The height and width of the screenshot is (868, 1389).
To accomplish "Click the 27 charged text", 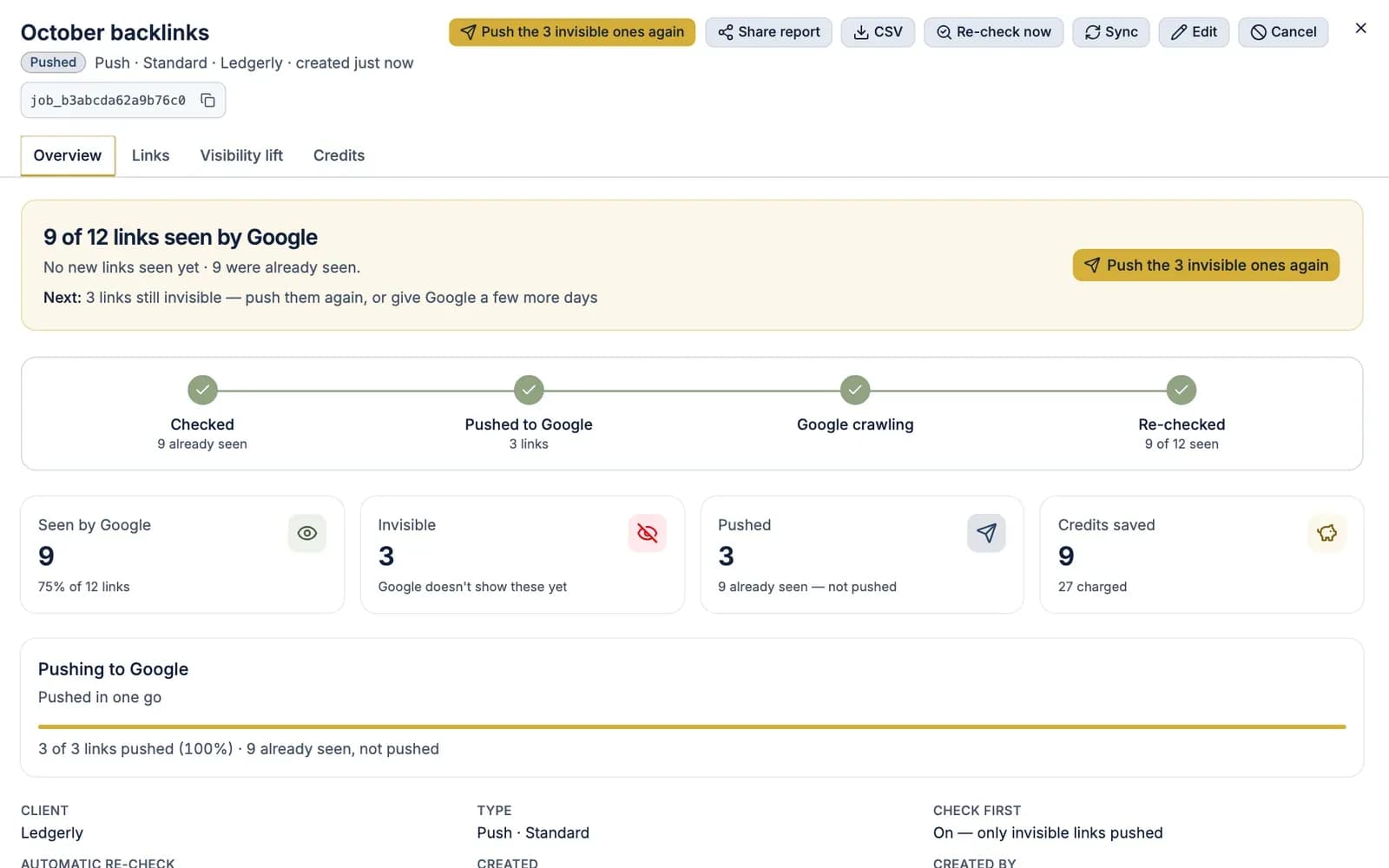I will click(x=1092, y=587).
